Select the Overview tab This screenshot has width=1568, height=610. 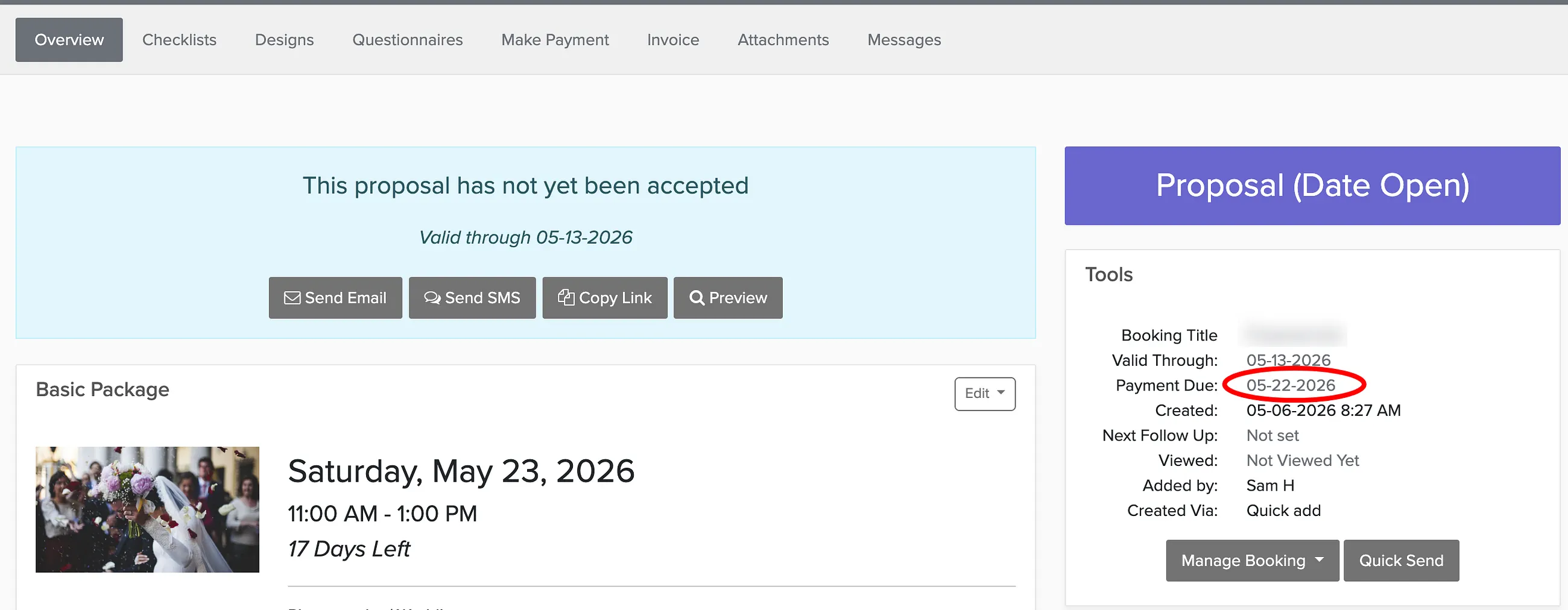69,40
